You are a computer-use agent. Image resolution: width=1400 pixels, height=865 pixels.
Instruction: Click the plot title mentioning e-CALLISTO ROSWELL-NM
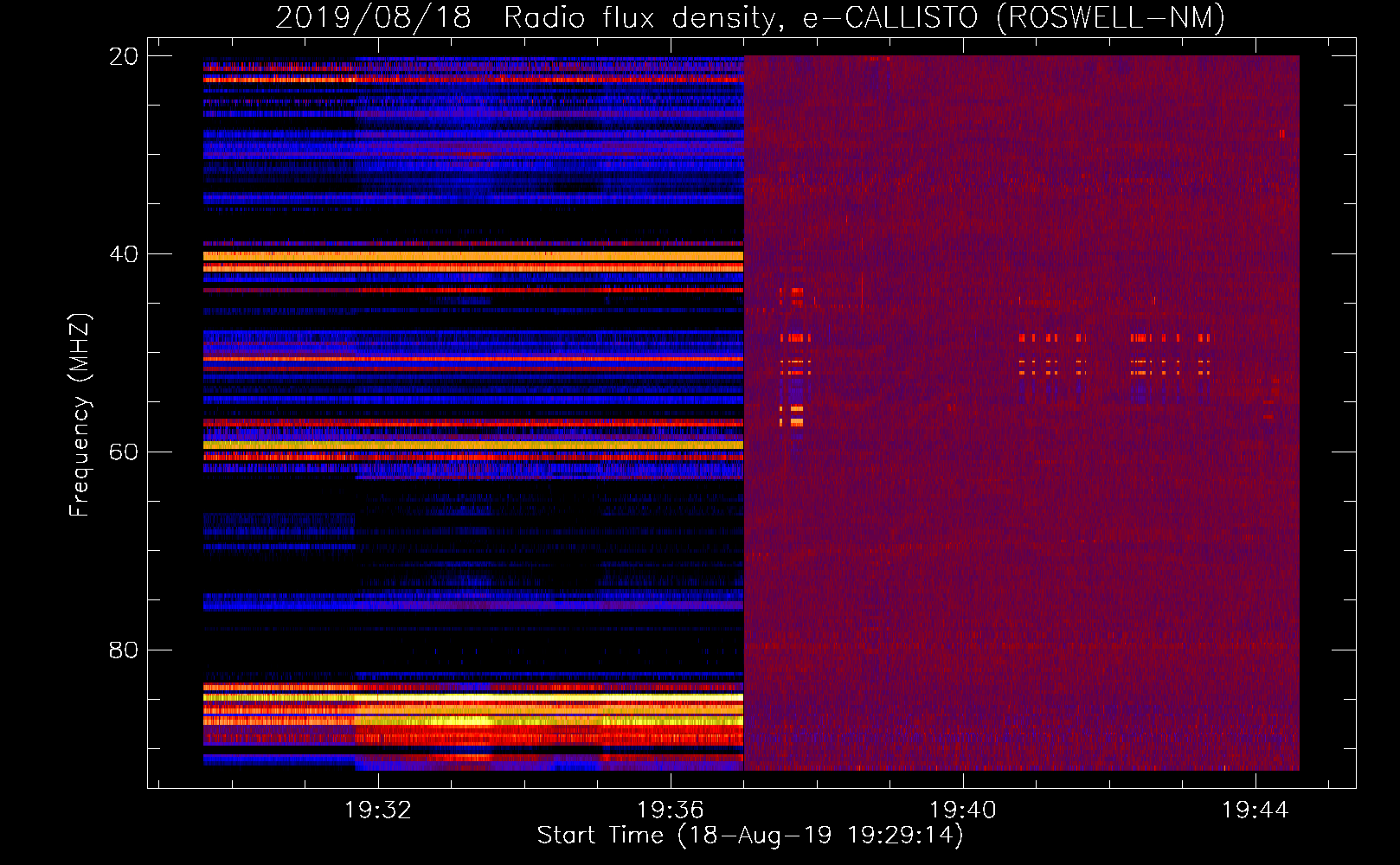tap(750, 17)
